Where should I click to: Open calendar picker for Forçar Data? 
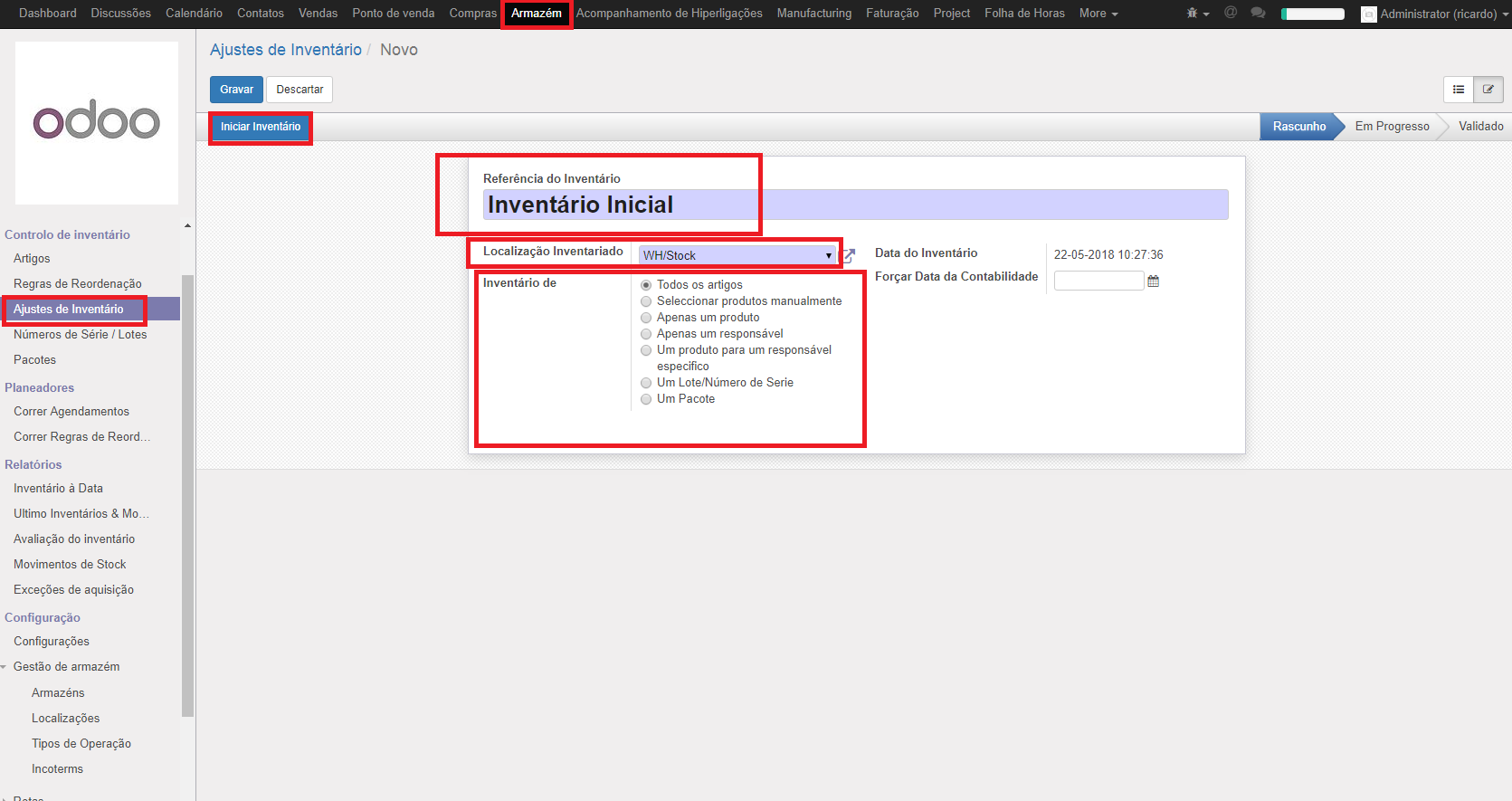click(x=1153, y=281)
